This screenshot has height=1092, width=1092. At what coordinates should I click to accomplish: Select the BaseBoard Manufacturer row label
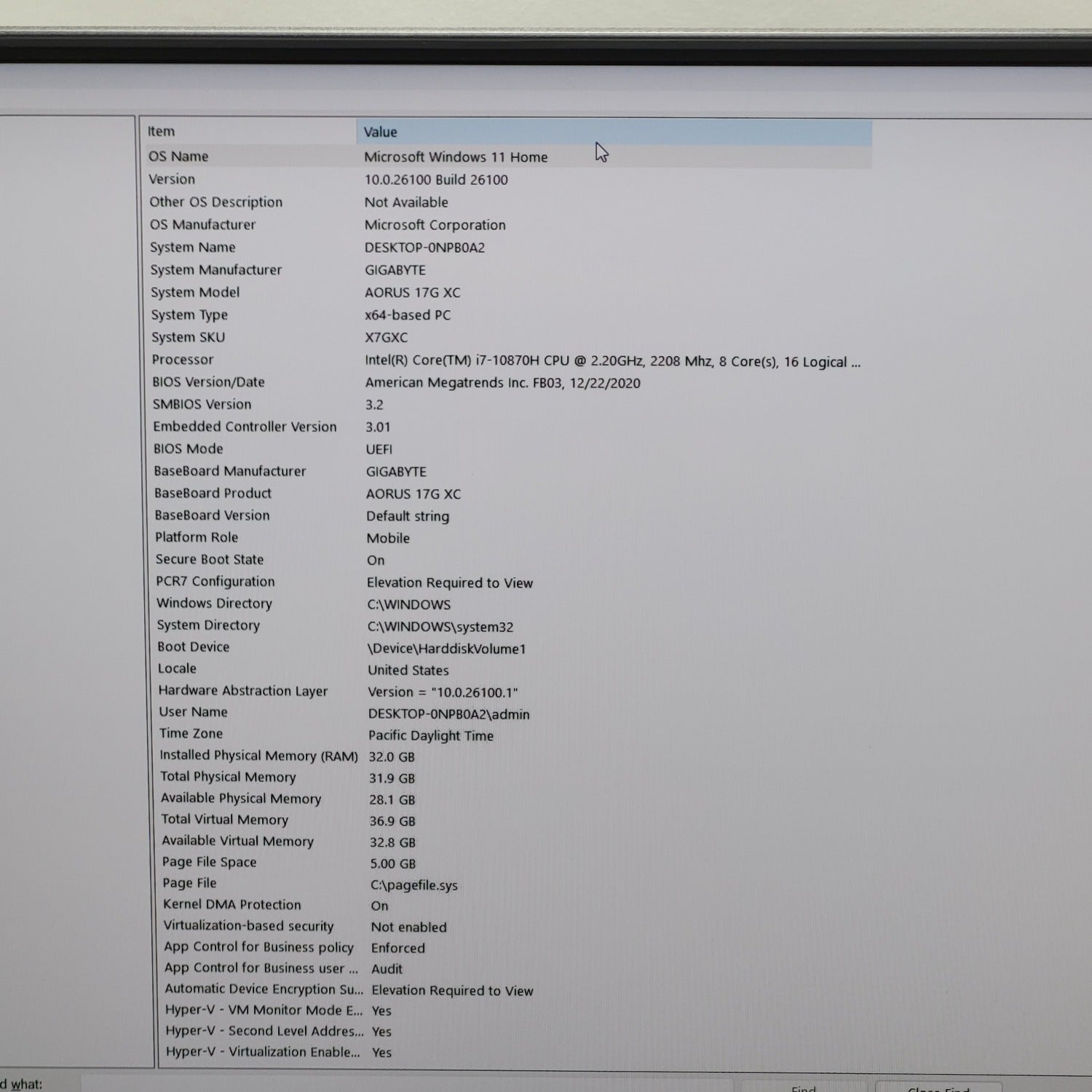[229, 471]
